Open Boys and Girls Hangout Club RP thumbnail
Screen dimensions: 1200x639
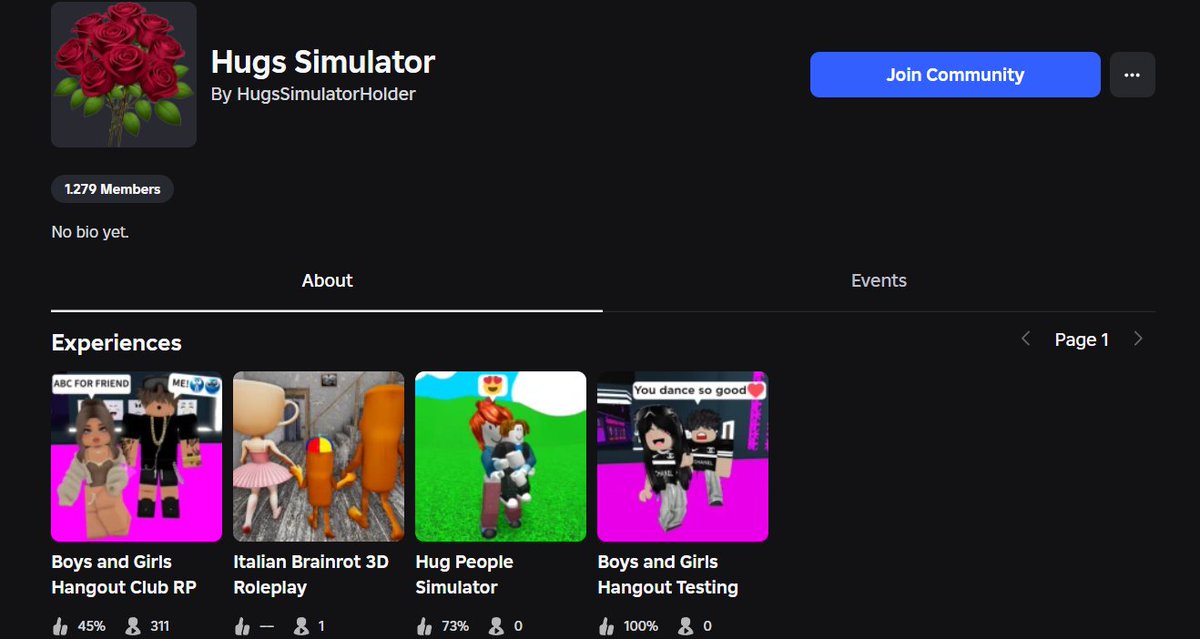coord(137,457)
